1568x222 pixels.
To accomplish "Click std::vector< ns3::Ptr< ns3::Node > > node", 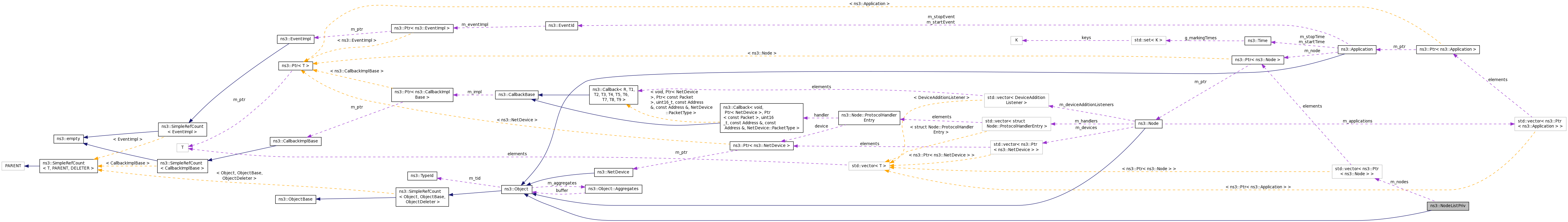I will [1357, 171].
